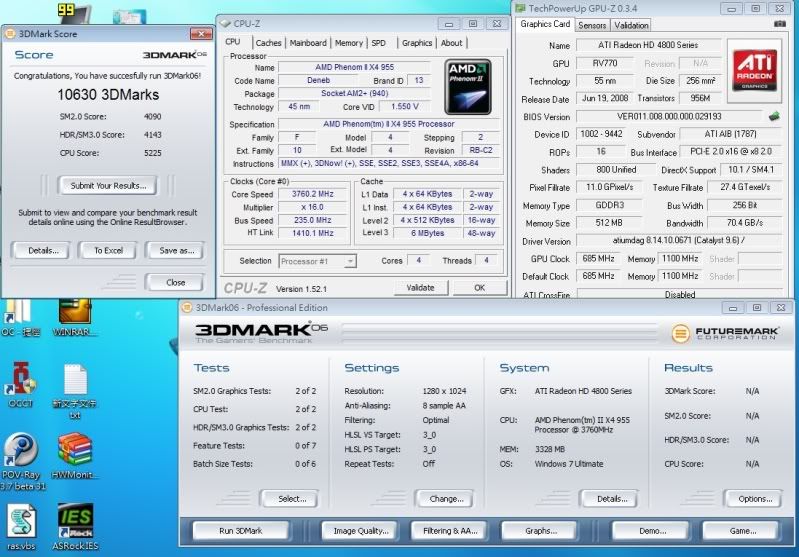Switch to the Caches tab in CPU-Z
799x557 pixels.
tap(268, 43)
